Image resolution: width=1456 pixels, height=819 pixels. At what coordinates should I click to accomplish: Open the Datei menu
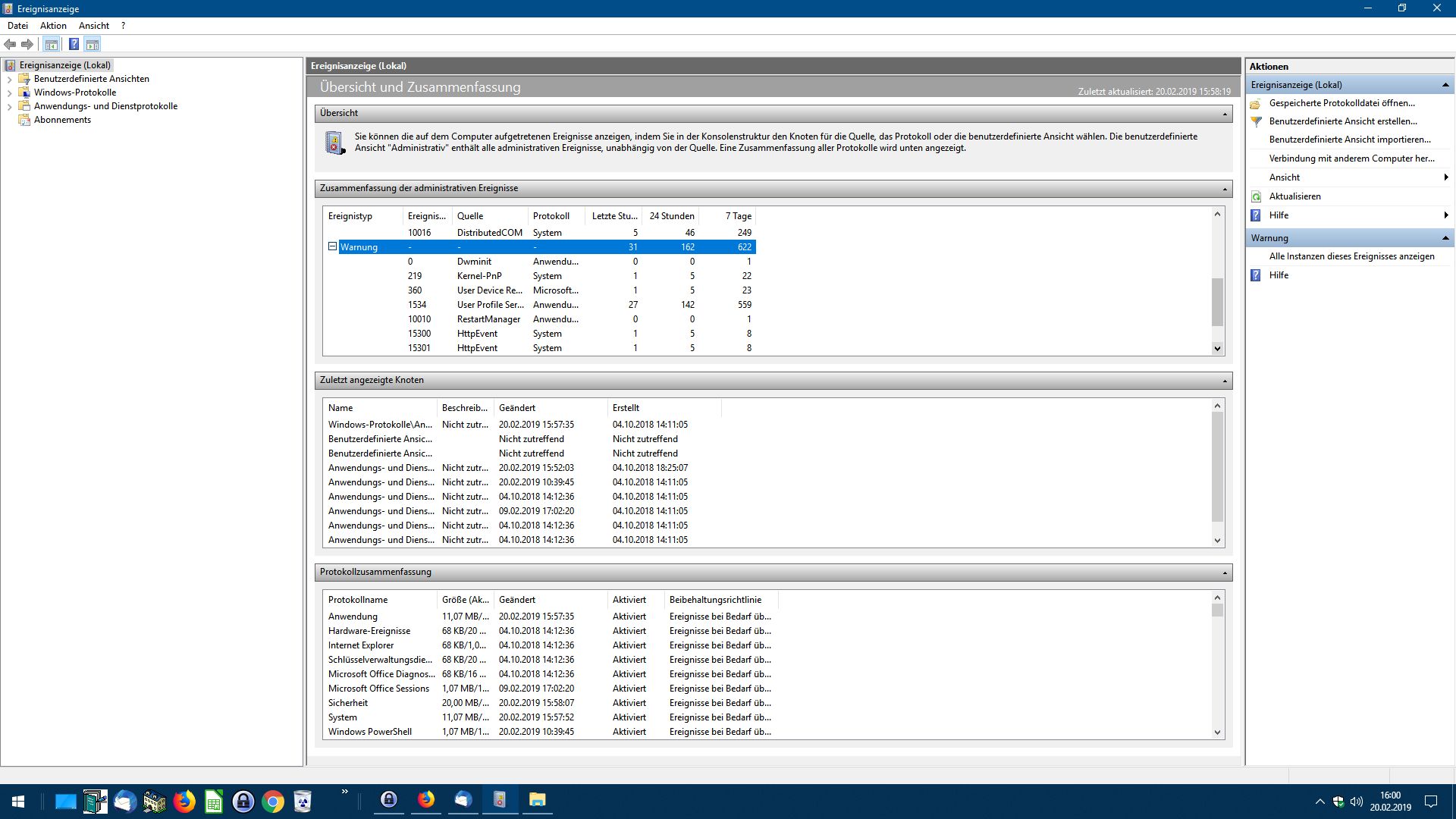click(x=17, y=26)
